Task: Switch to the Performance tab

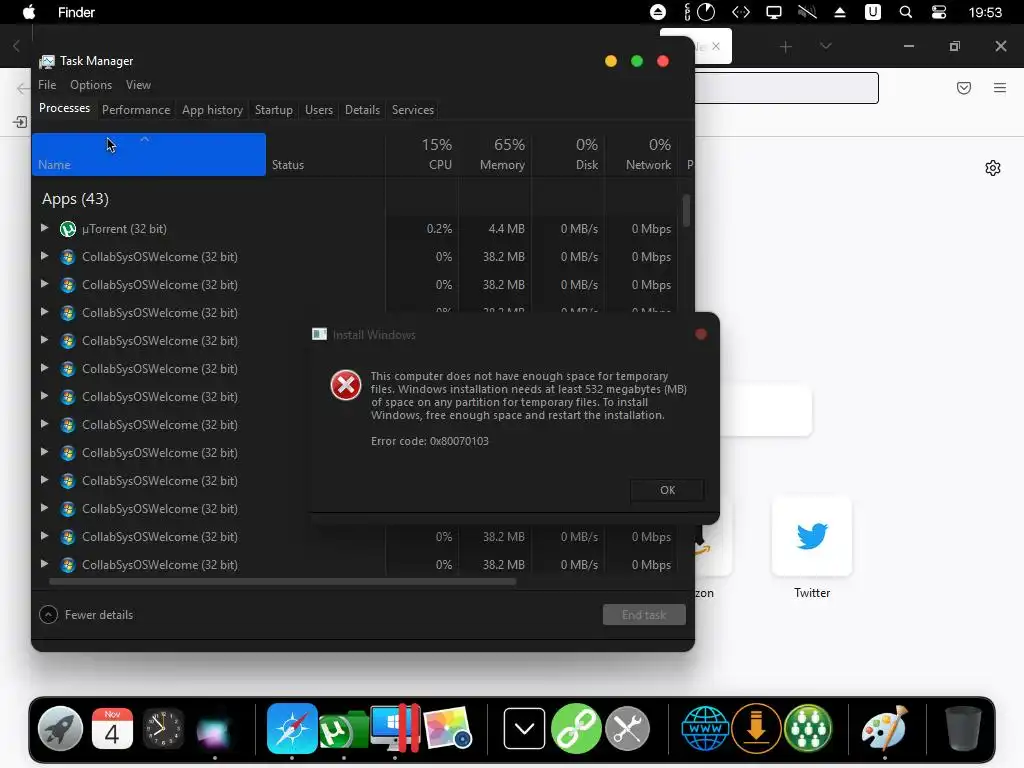Action: click(136, 110)
